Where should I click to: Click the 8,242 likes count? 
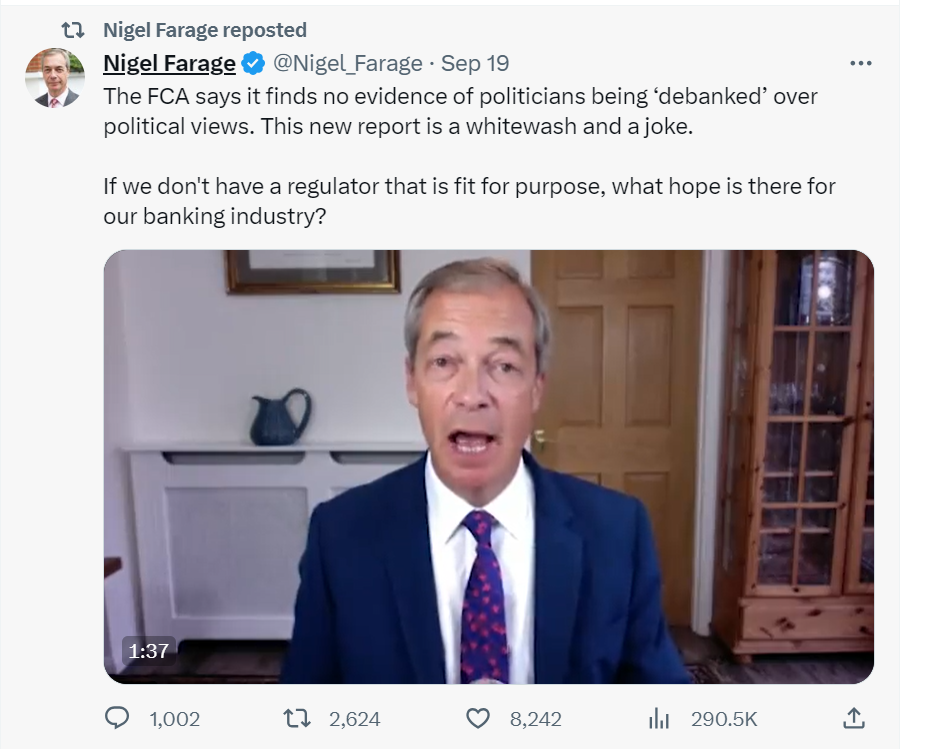pos(534,718)
